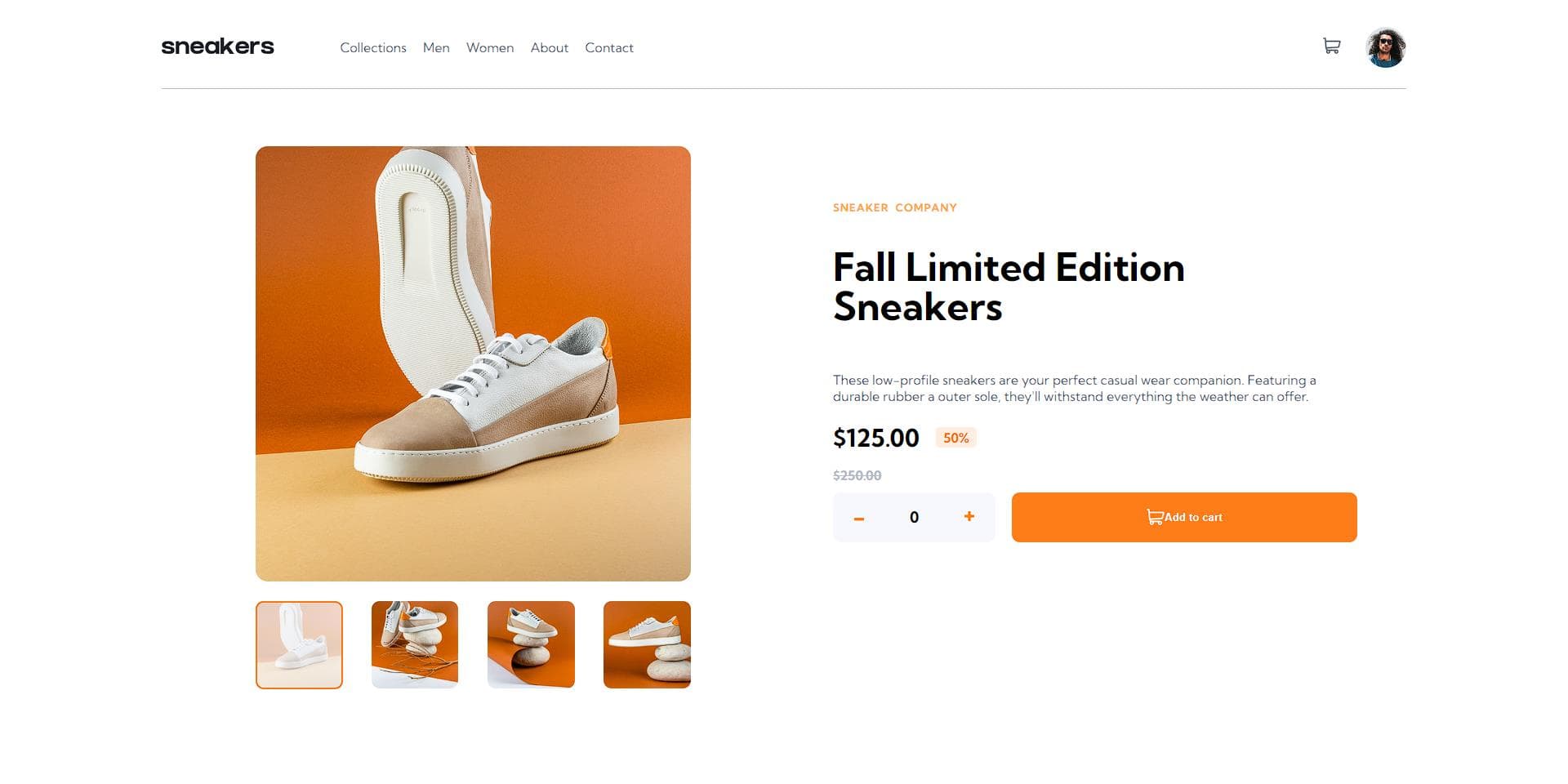Open the shopping cart icon
The width and height of the screenshot is (1568, 784).
point(1331,47)
